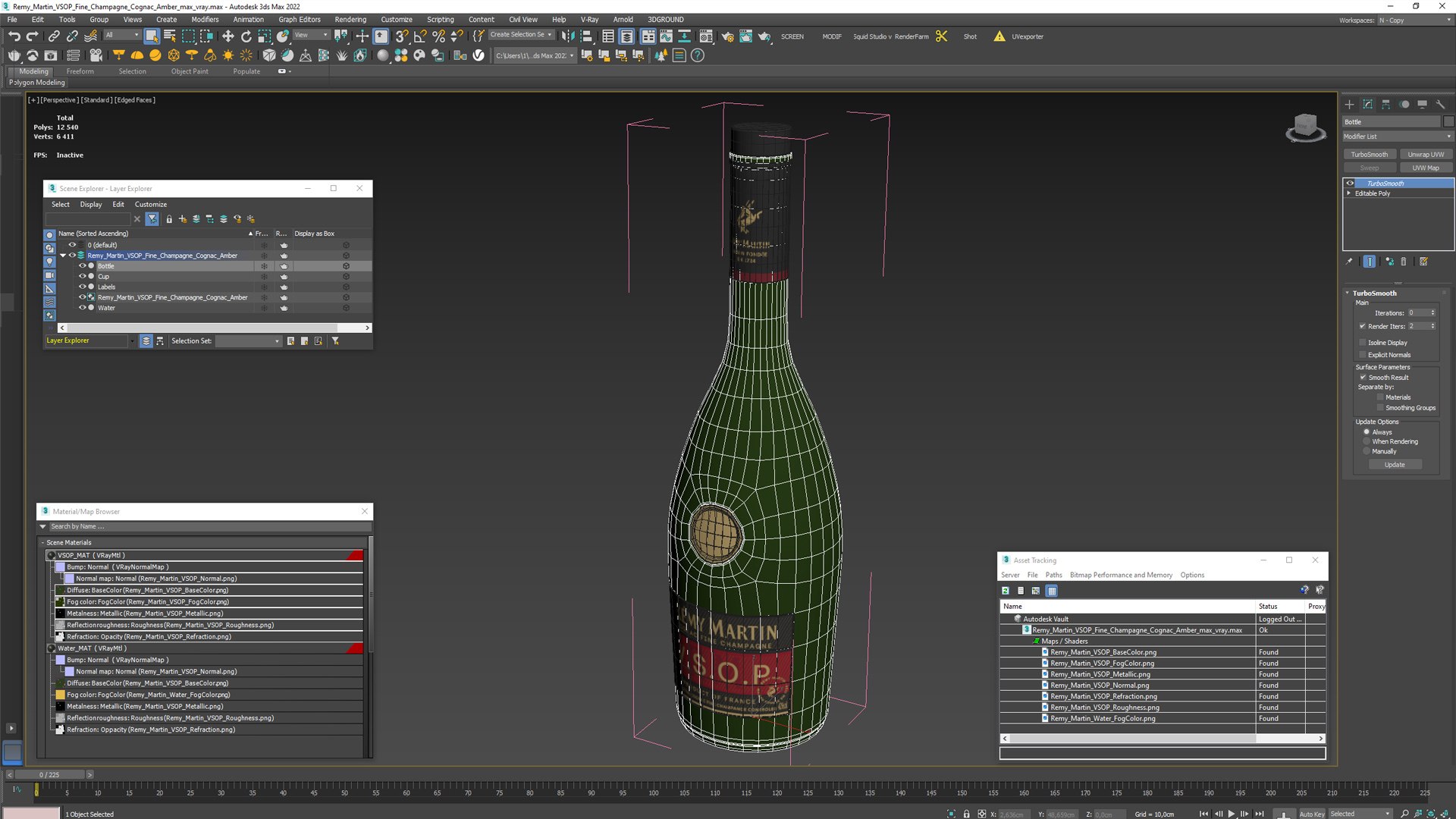The image size is (1456, 819).
Task: Click the Redo arrow in main toolbar
Action: (32, 36)
